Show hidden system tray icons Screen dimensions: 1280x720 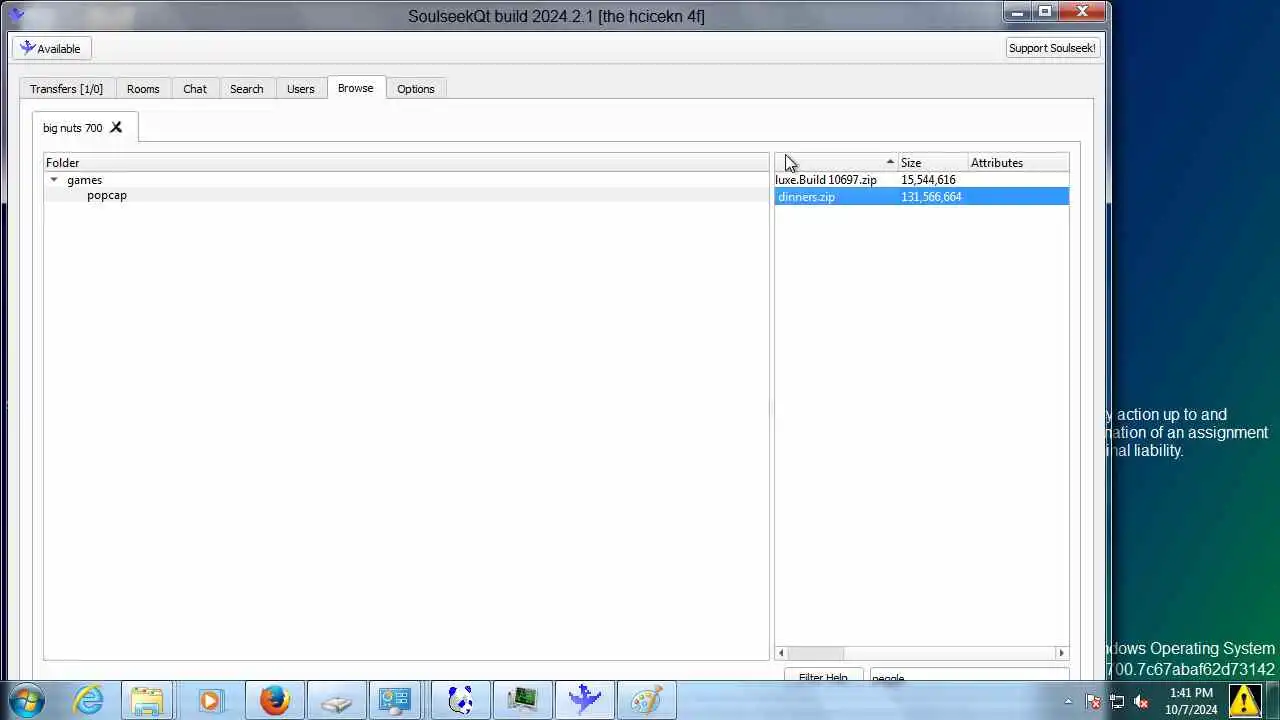click(x=1068, y=701)
